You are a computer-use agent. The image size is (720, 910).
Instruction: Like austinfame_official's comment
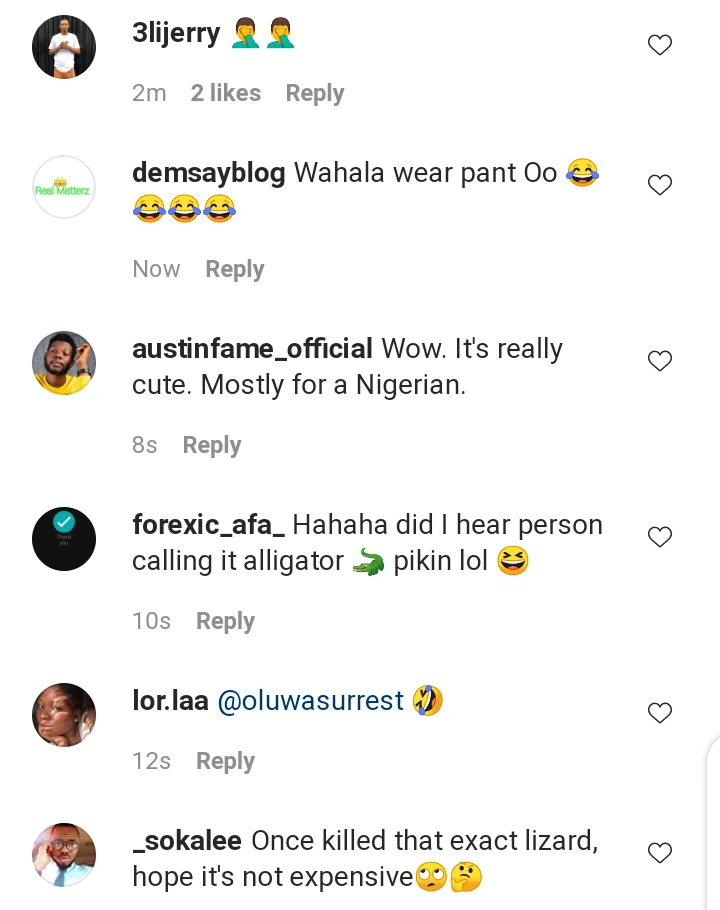660,361
